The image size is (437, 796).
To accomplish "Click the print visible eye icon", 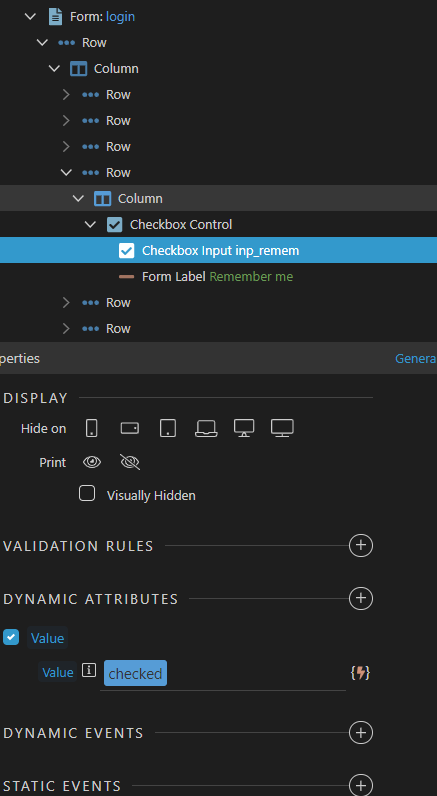I will coord(92,462).
